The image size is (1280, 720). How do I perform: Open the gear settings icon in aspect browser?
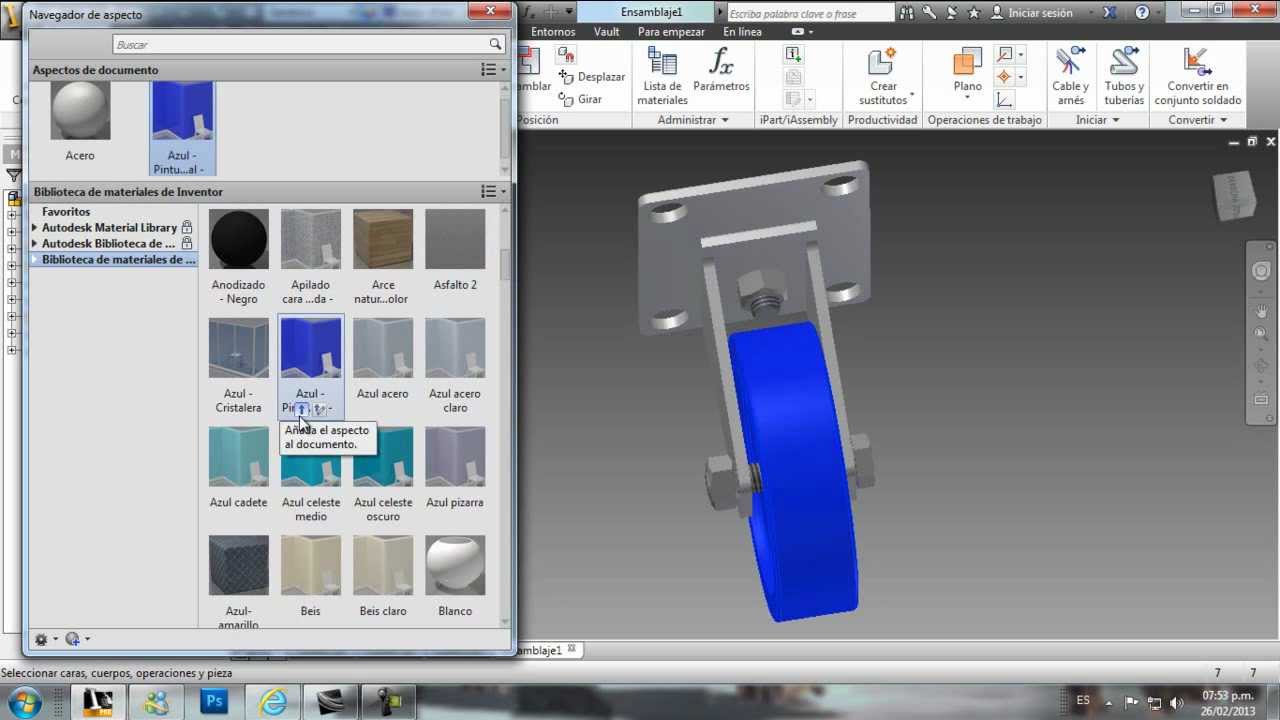(x=41, y=639)
